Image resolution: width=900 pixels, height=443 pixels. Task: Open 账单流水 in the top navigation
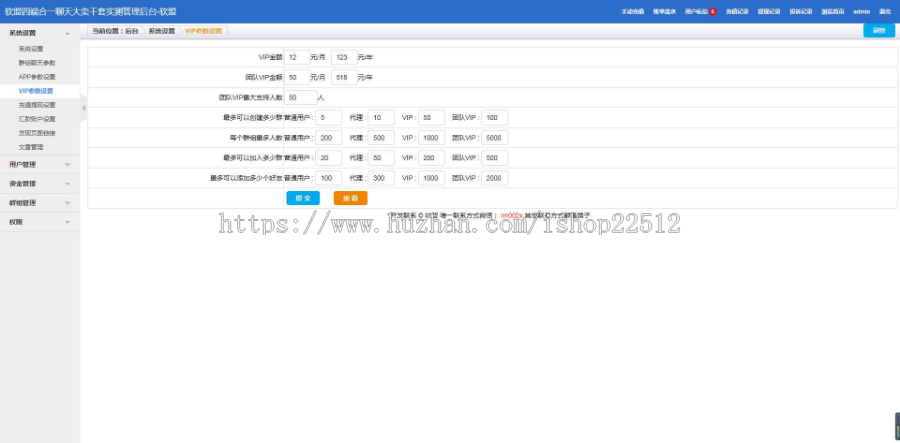[x=665, y=11]
